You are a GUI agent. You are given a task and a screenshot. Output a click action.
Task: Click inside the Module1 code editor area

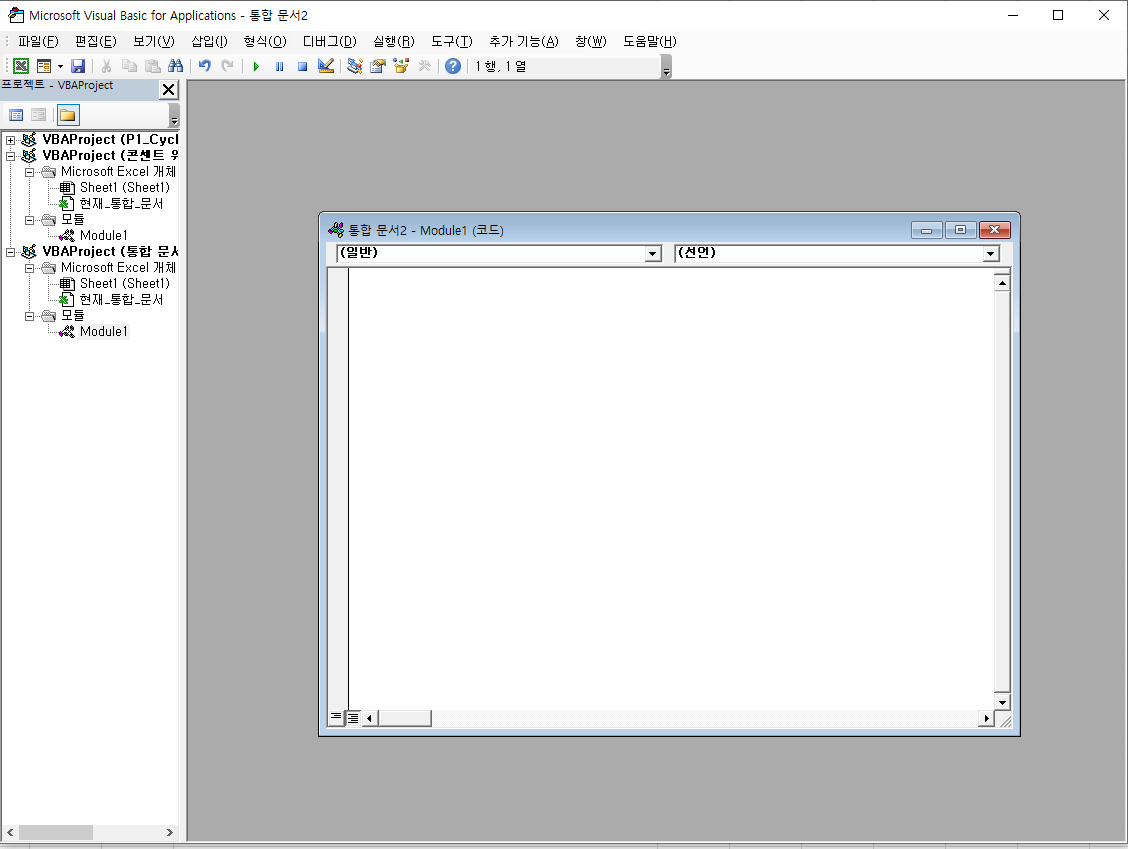670,488
